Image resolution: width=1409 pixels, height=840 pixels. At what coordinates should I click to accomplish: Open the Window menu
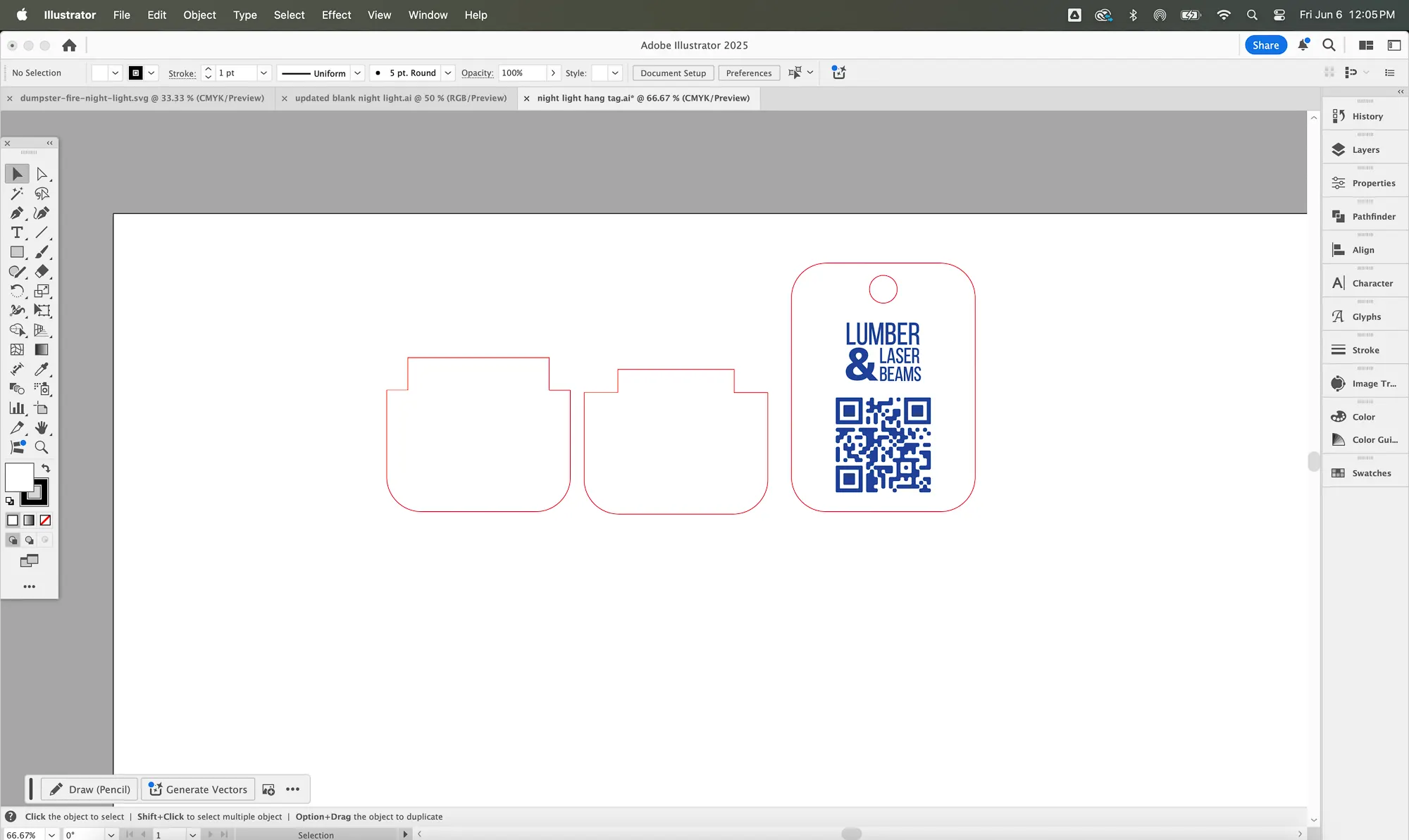(x=428, y=15)
